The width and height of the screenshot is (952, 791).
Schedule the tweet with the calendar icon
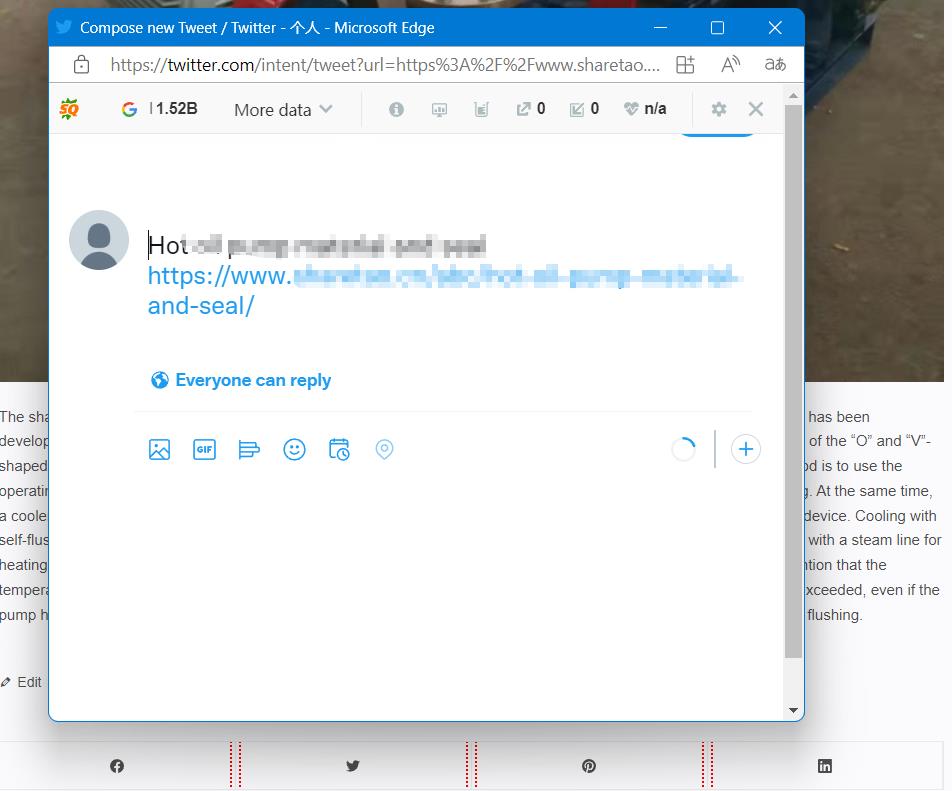tap(339, 449)
